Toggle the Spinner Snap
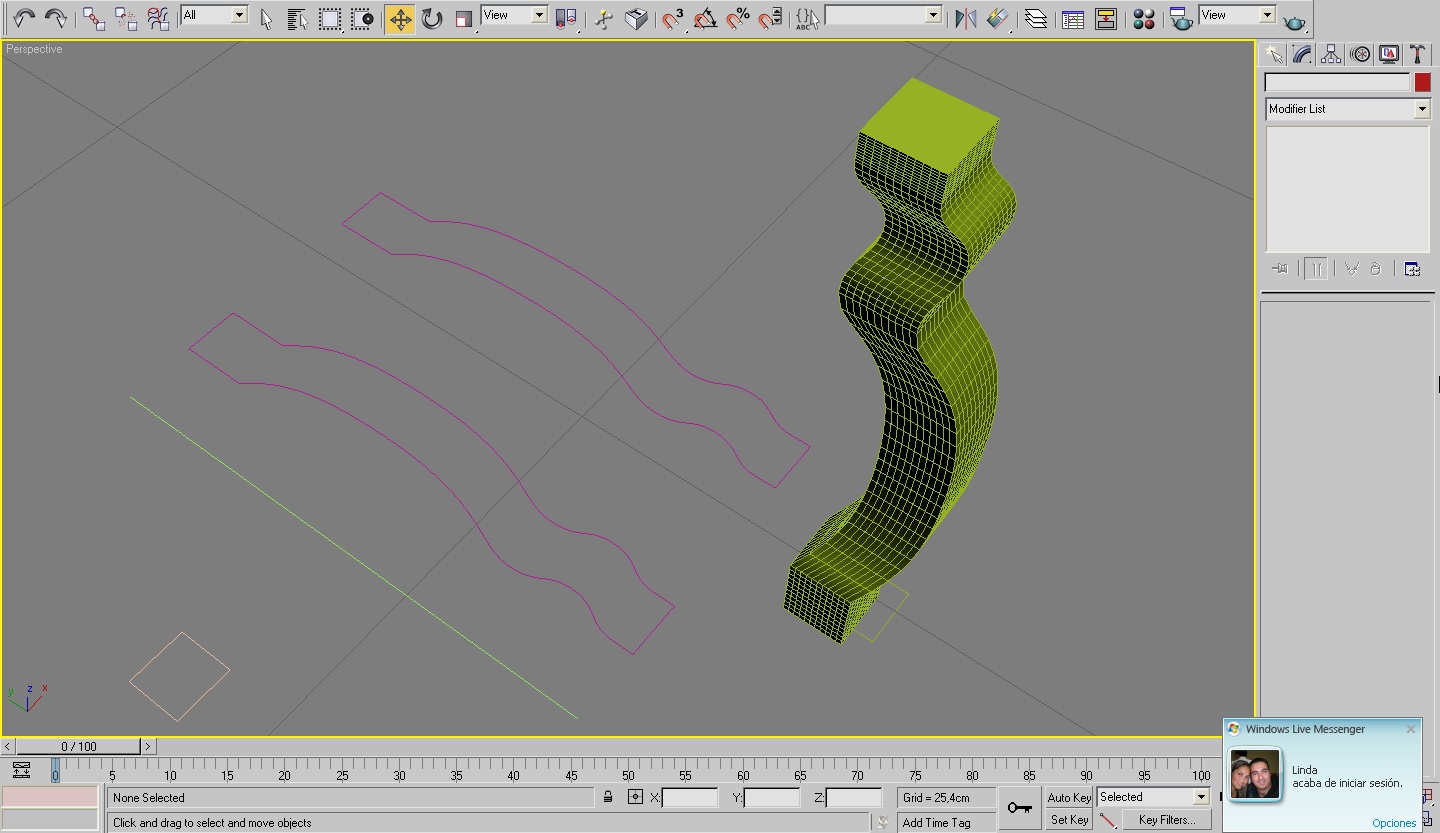Image resolution: width=1440 pixels, height=833 pixels. coord(770,18)
